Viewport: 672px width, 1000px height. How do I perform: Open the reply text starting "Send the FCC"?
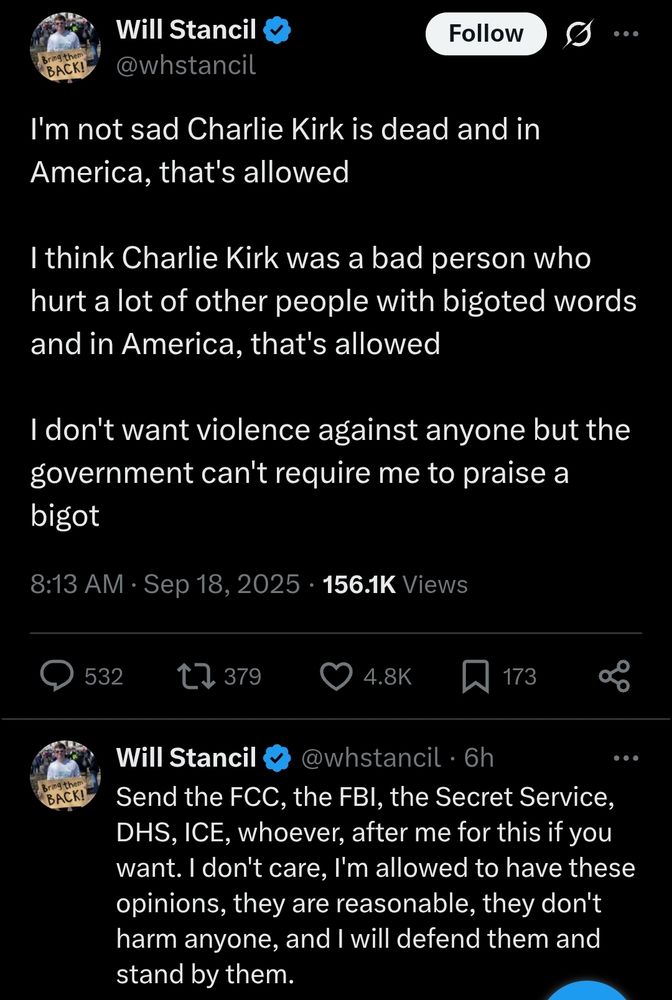coord(376,885)
